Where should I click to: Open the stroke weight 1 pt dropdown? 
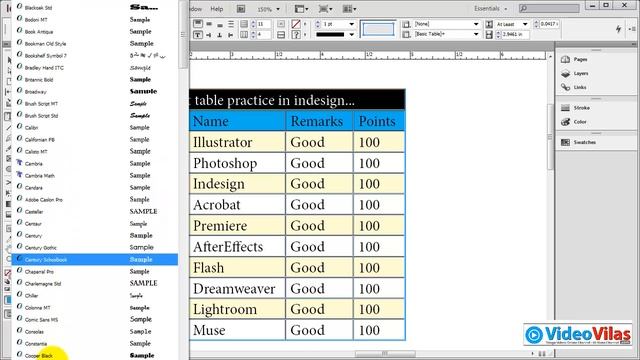(x=351, y=24)
